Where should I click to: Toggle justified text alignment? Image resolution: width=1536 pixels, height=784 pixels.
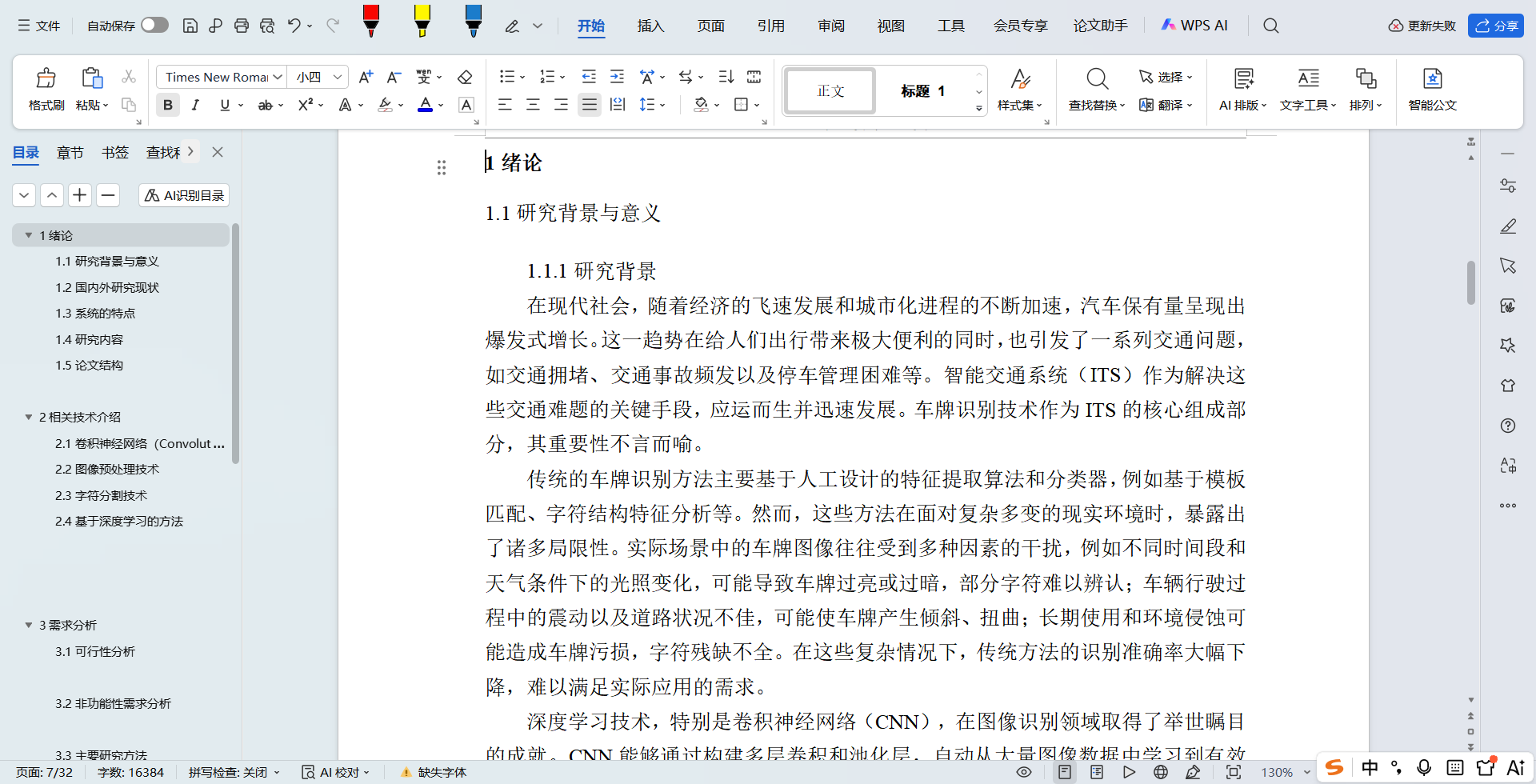pyautogui.click(x=589, y=105)
